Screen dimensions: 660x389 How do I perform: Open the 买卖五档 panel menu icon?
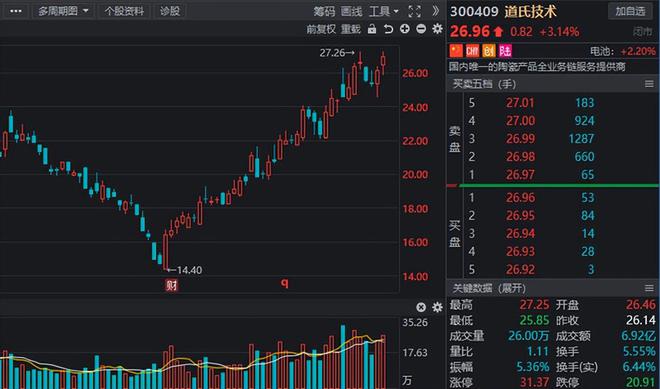pos(649,84)
